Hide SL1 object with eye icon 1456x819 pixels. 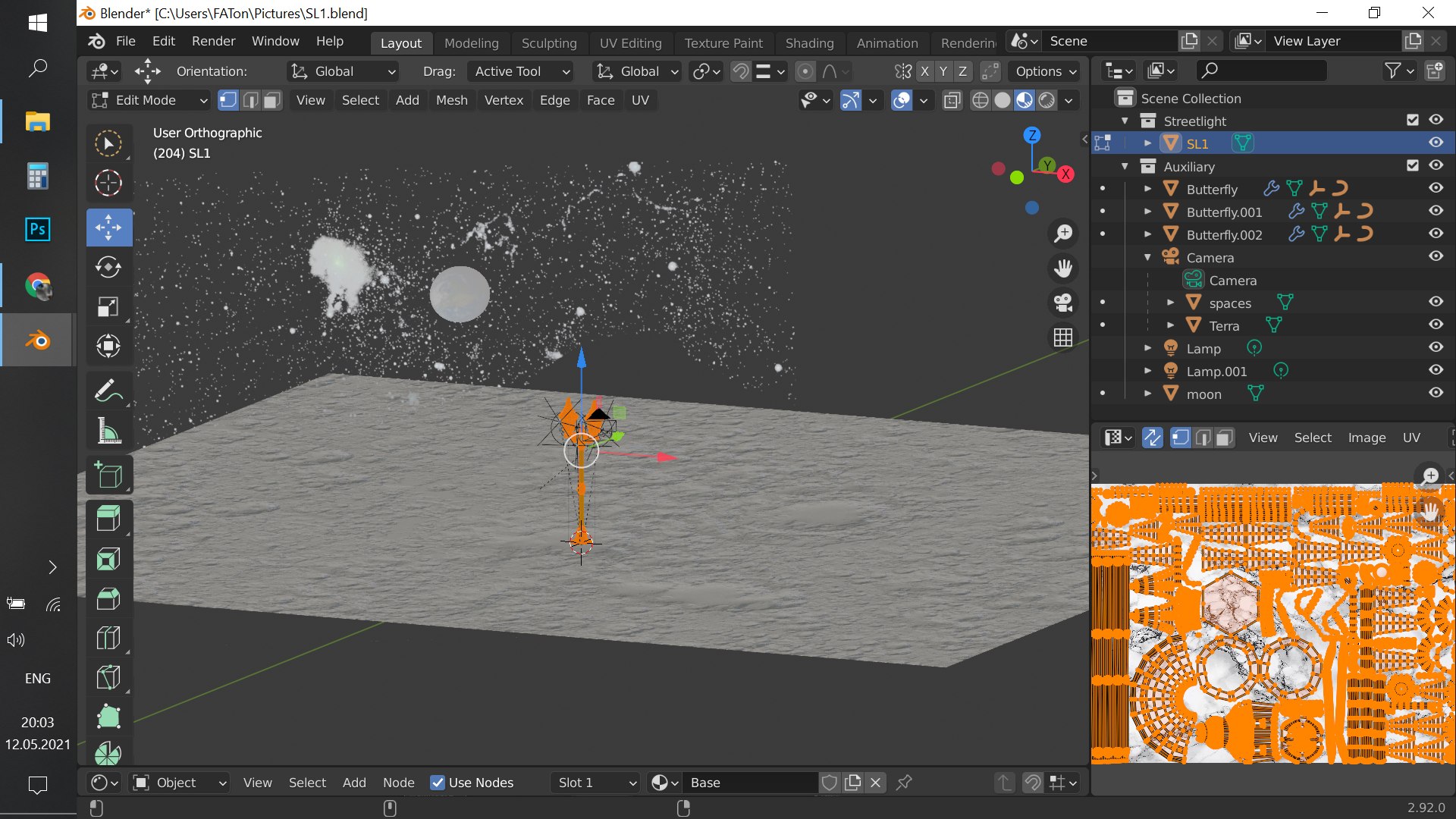[x=1436, y=143]
